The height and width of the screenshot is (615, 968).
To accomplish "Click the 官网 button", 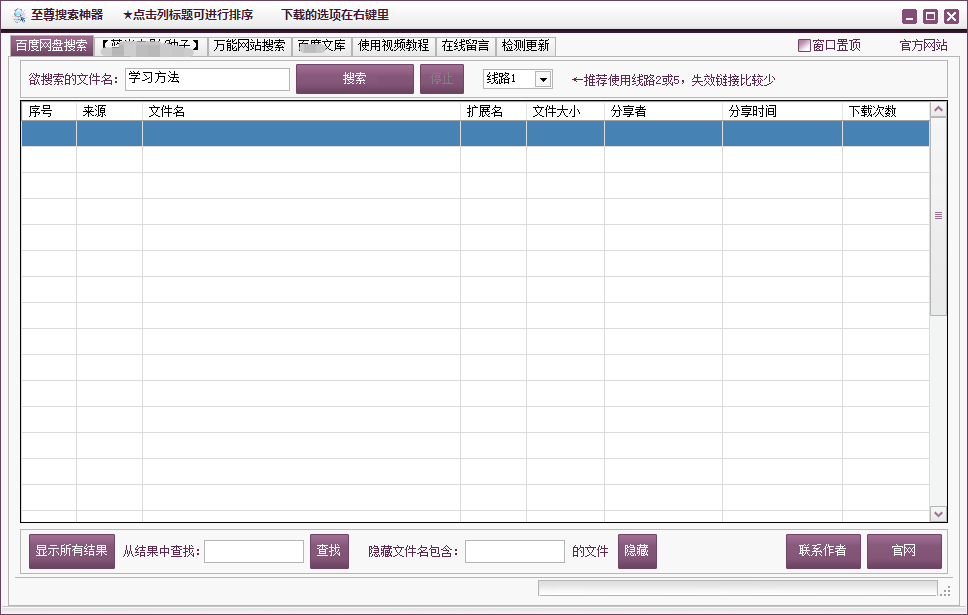I will pyautogui.click(x=904, y=551).
